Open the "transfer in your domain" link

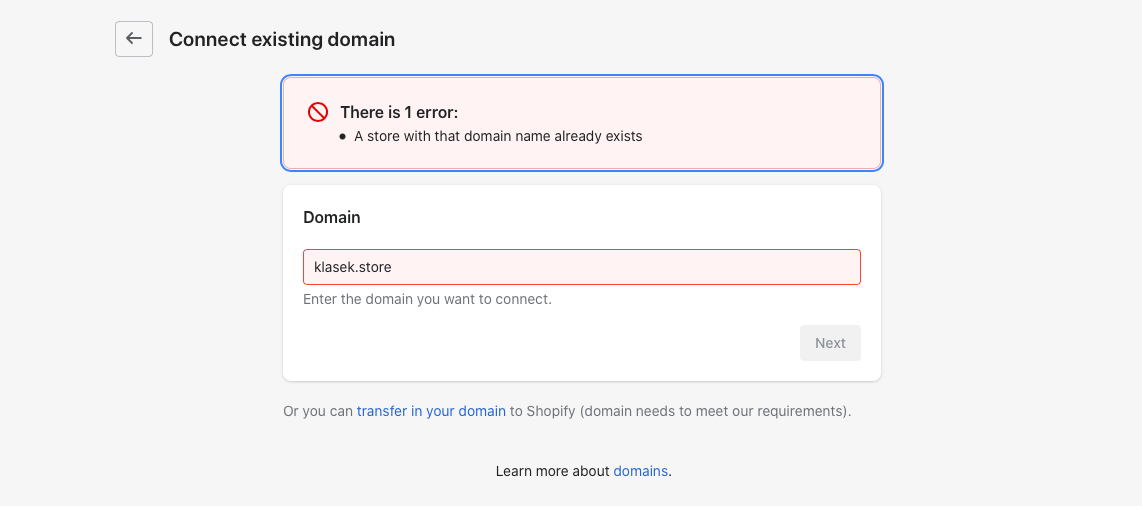click(x=431, y=411)
